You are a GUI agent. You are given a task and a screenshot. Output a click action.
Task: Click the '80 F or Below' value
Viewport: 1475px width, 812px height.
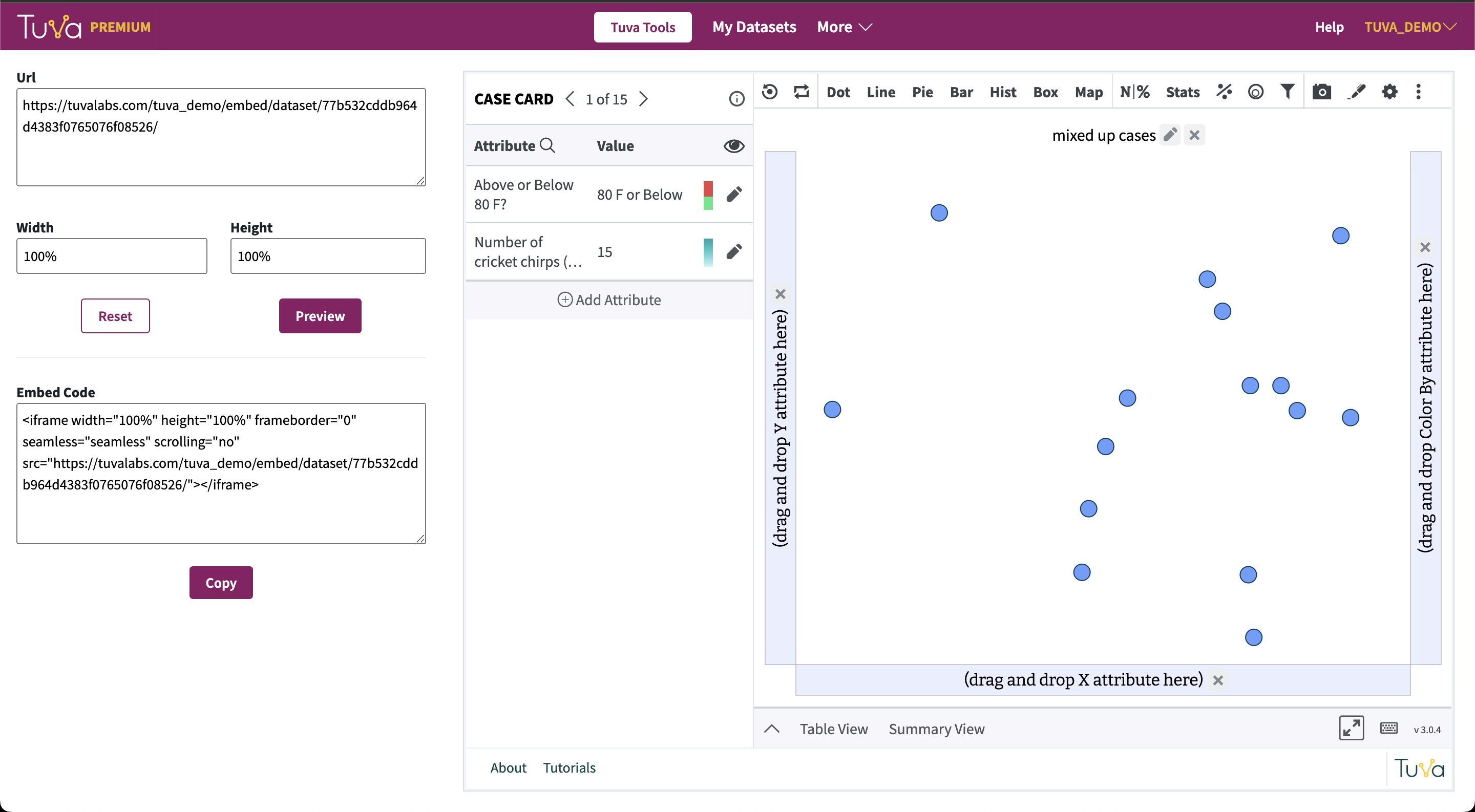click(x=640, y=195)
